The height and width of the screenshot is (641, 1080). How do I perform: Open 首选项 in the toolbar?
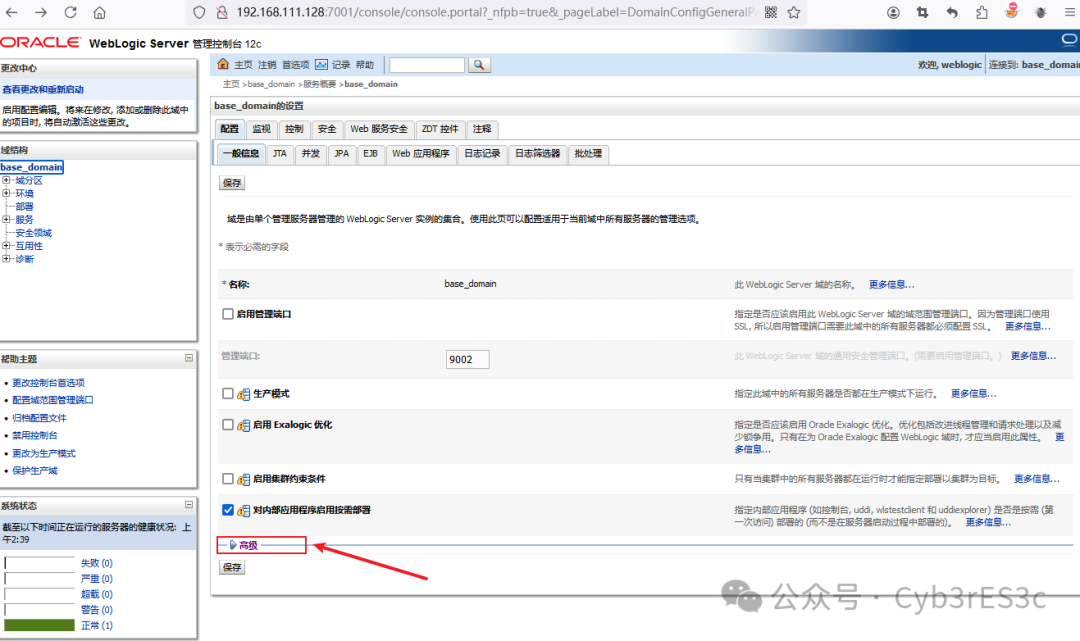(x=295, y=65)
